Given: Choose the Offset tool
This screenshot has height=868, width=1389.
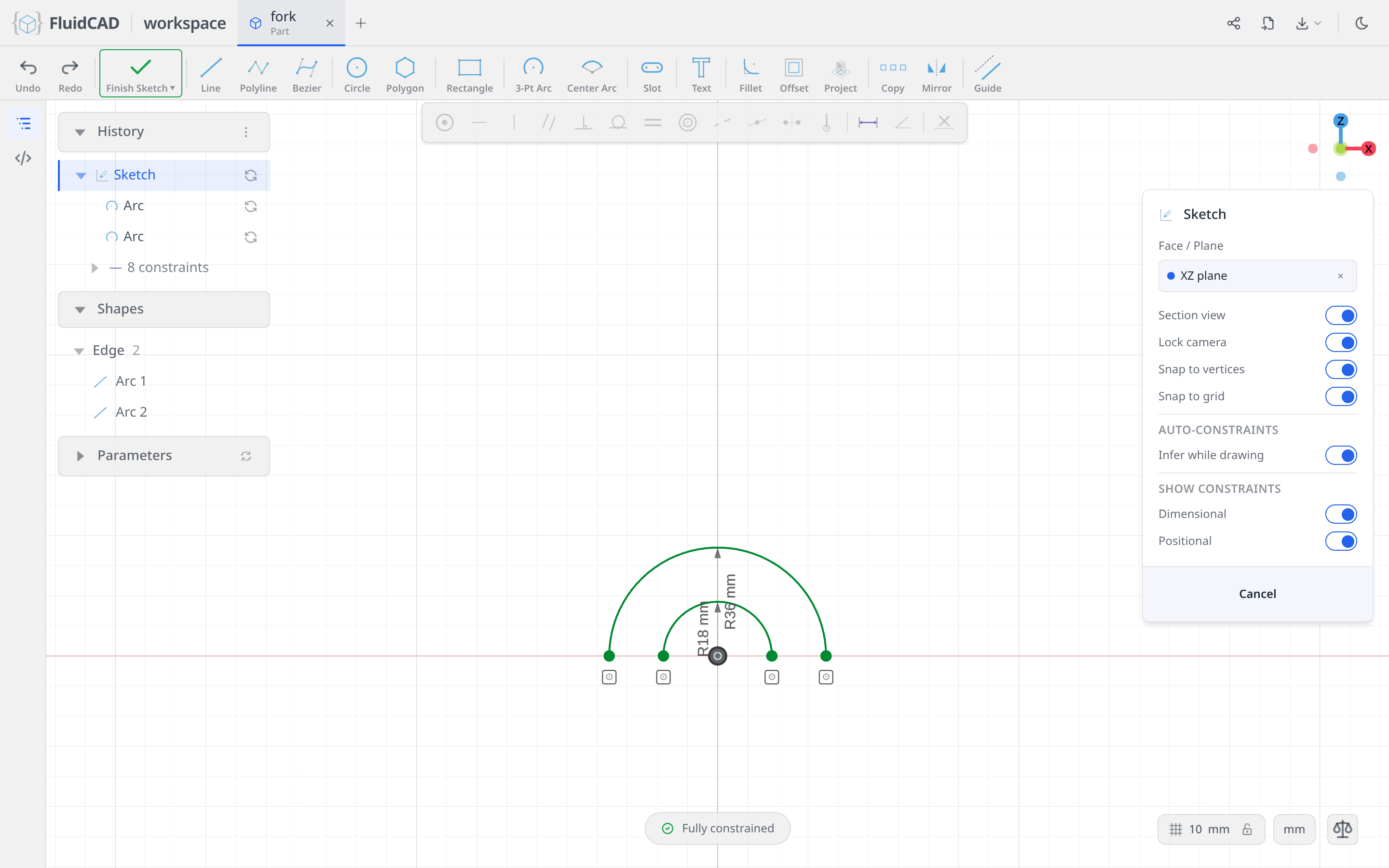Looking at the screenshot, I should pos(794,75).
